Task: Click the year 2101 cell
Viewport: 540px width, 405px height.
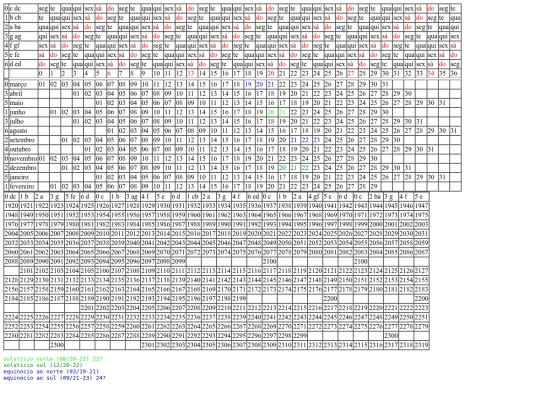Action: [27, 271]
